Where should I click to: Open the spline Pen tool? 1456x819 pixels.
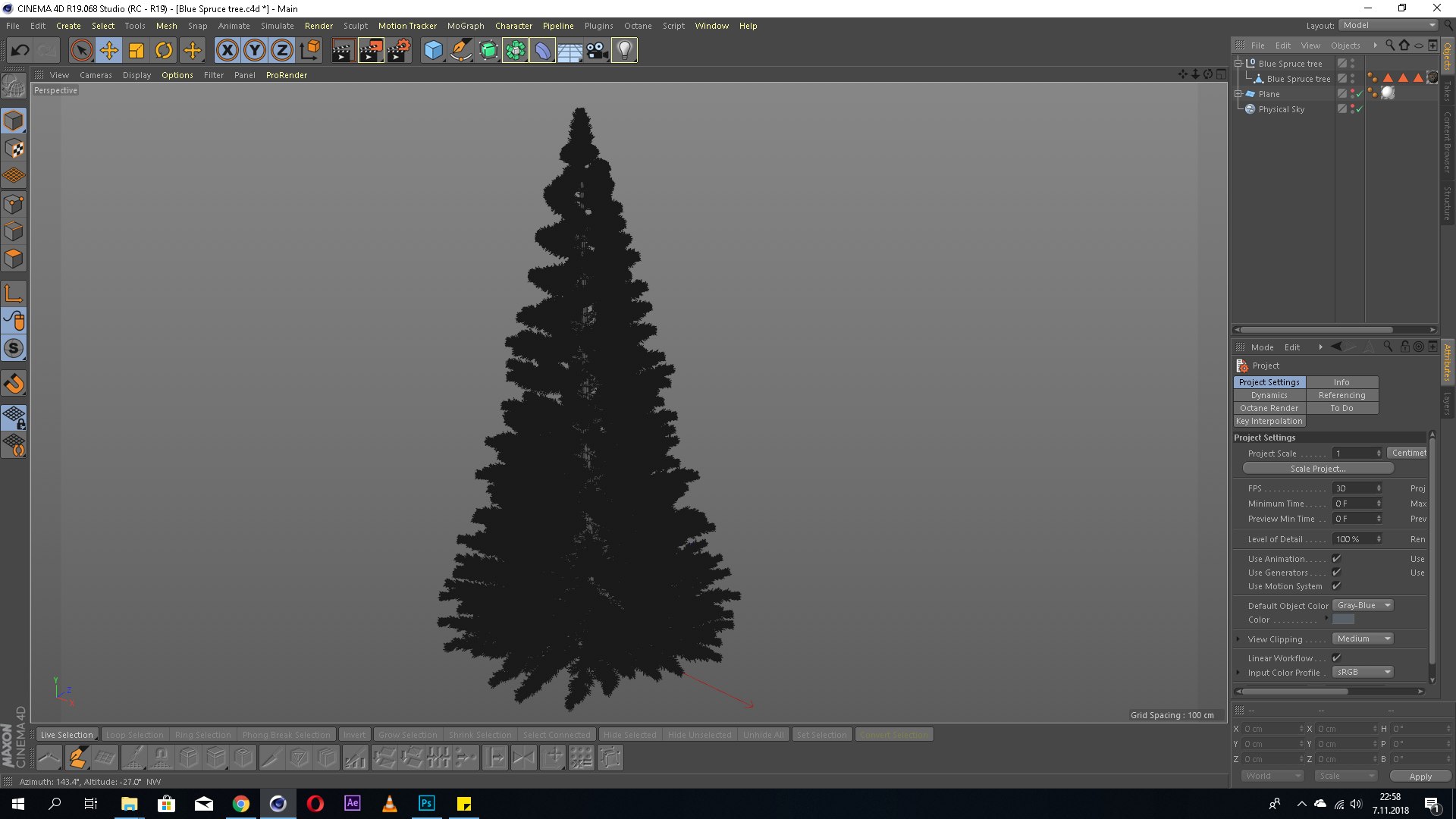[x=461, y=51]
